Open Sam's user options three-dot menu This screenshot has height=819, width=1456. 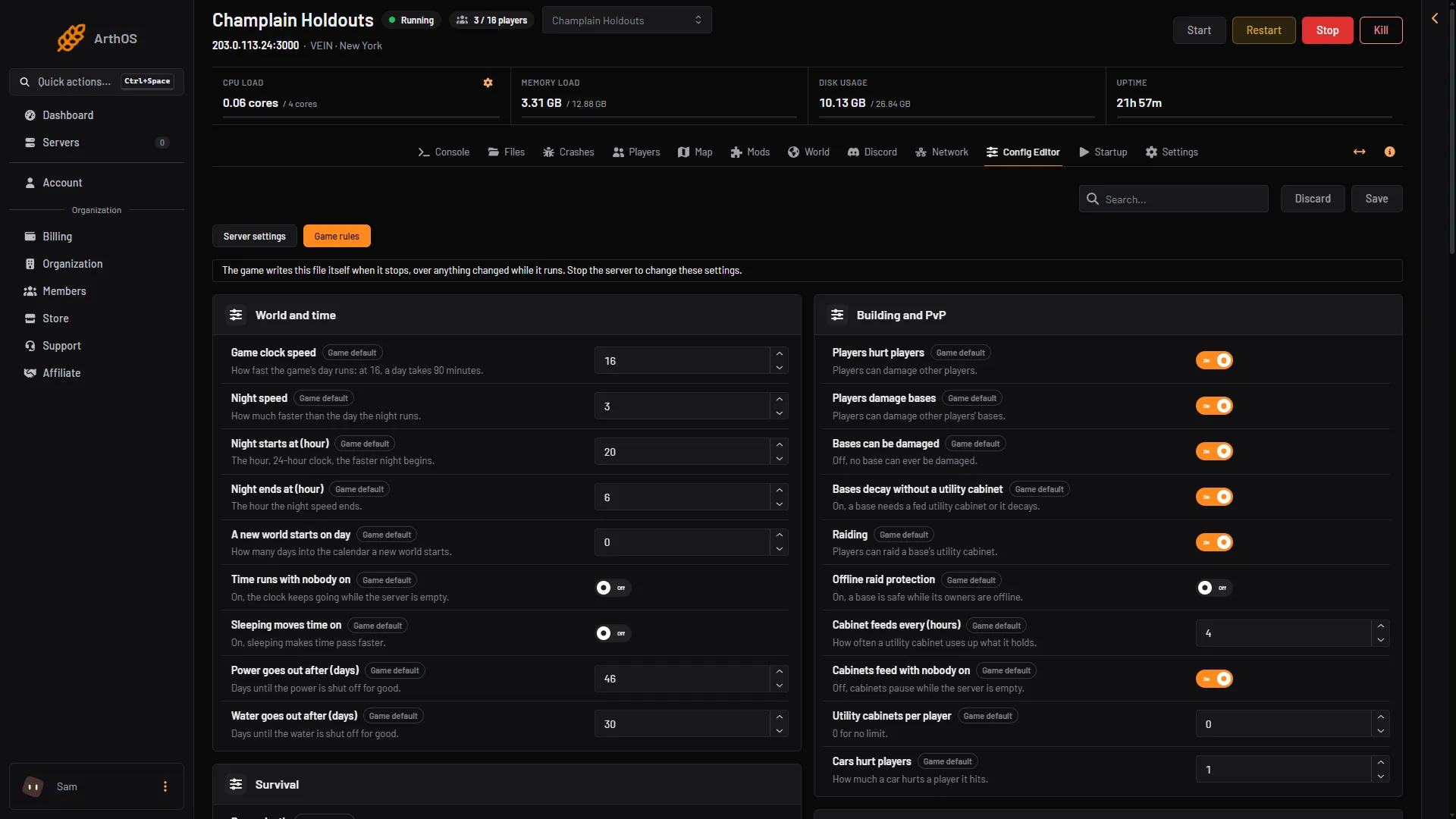(165, 786)
